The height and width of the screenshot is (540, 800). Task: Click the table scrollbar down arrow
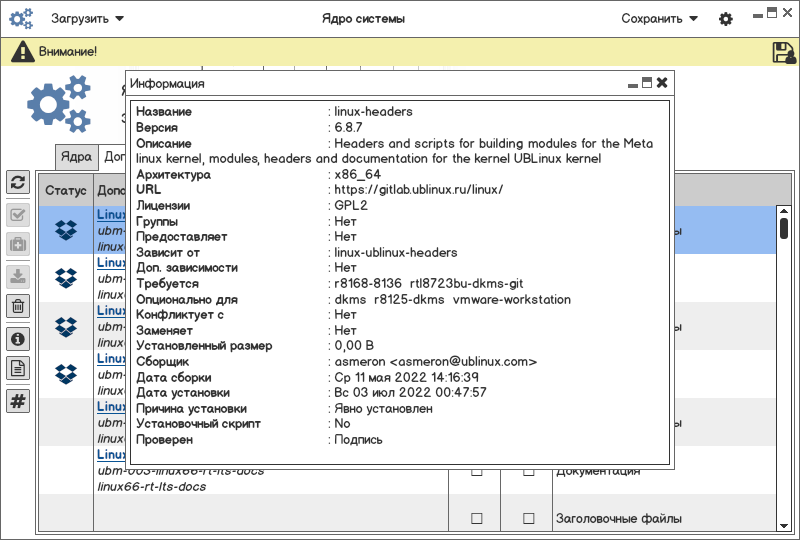click(x=784, y=526)
